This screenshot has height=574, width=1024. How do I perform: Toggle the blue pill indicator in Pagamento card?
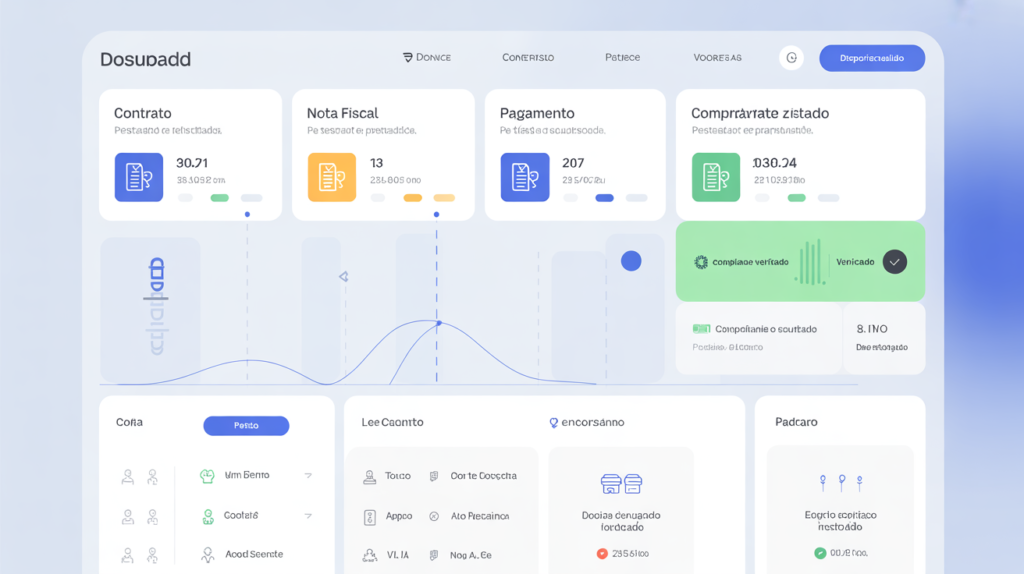[604, 198]
